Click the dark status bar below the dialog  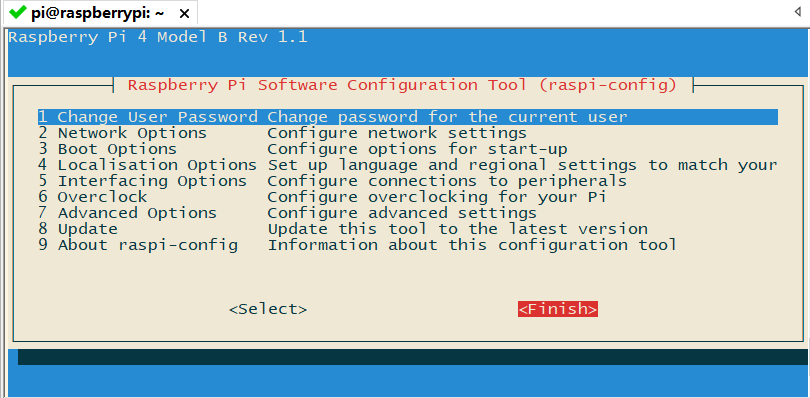point(414,357)
